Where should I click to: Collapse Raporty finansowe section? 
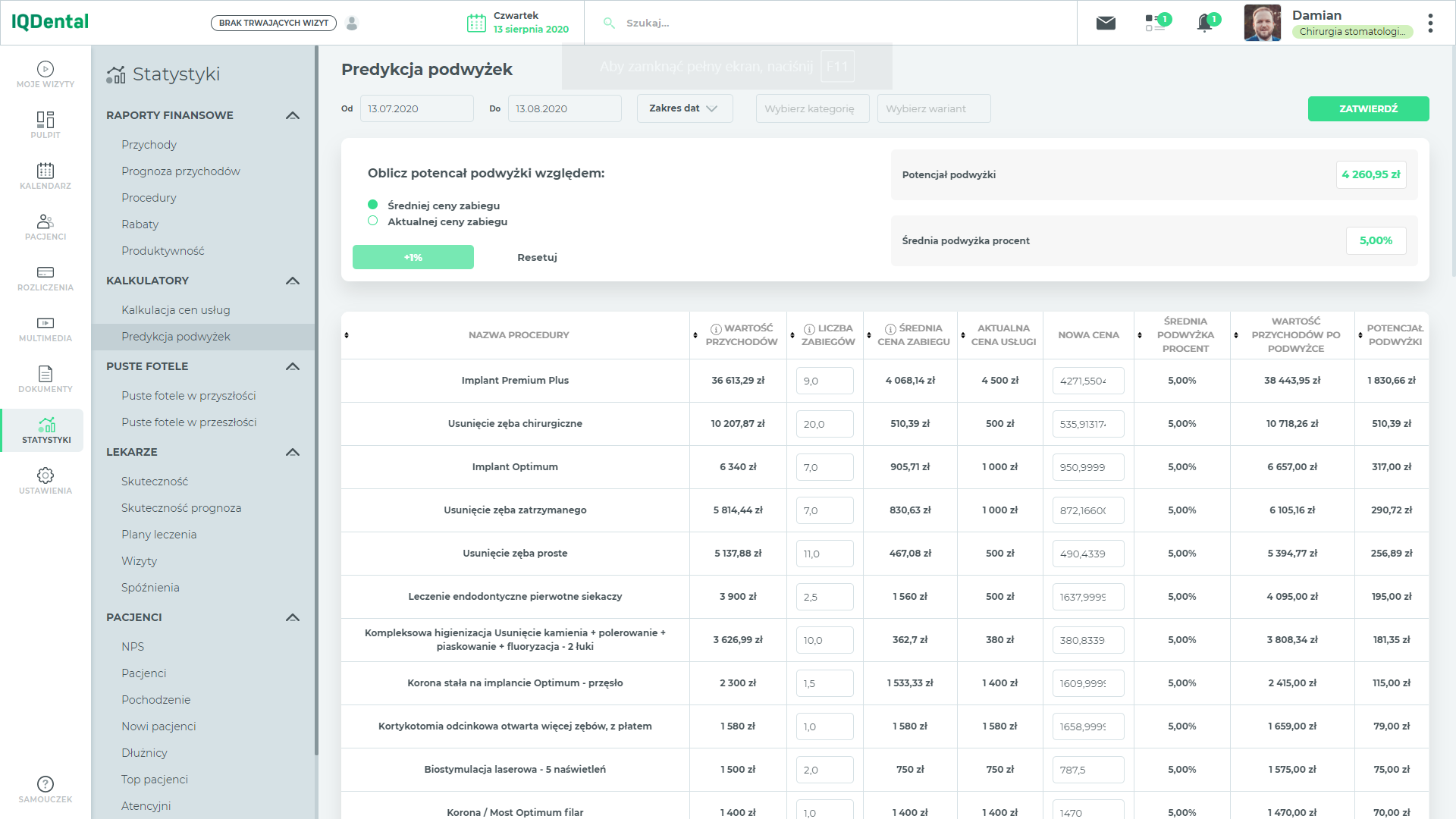point(293,115)
